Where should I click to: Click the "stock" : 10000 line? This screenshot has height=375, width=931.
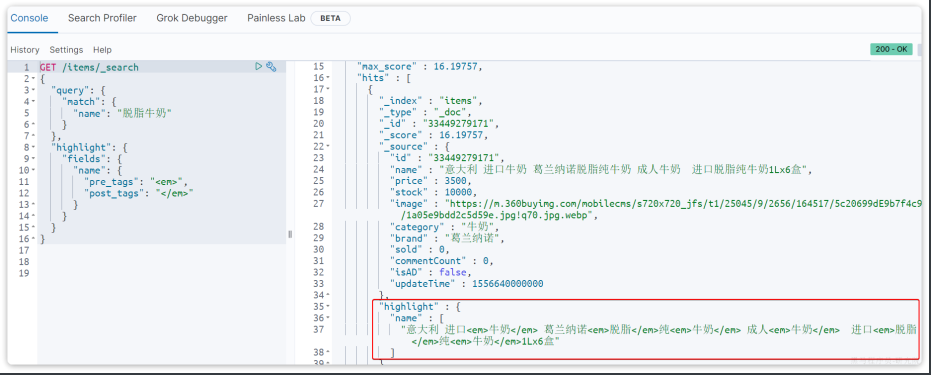point(433,192)
